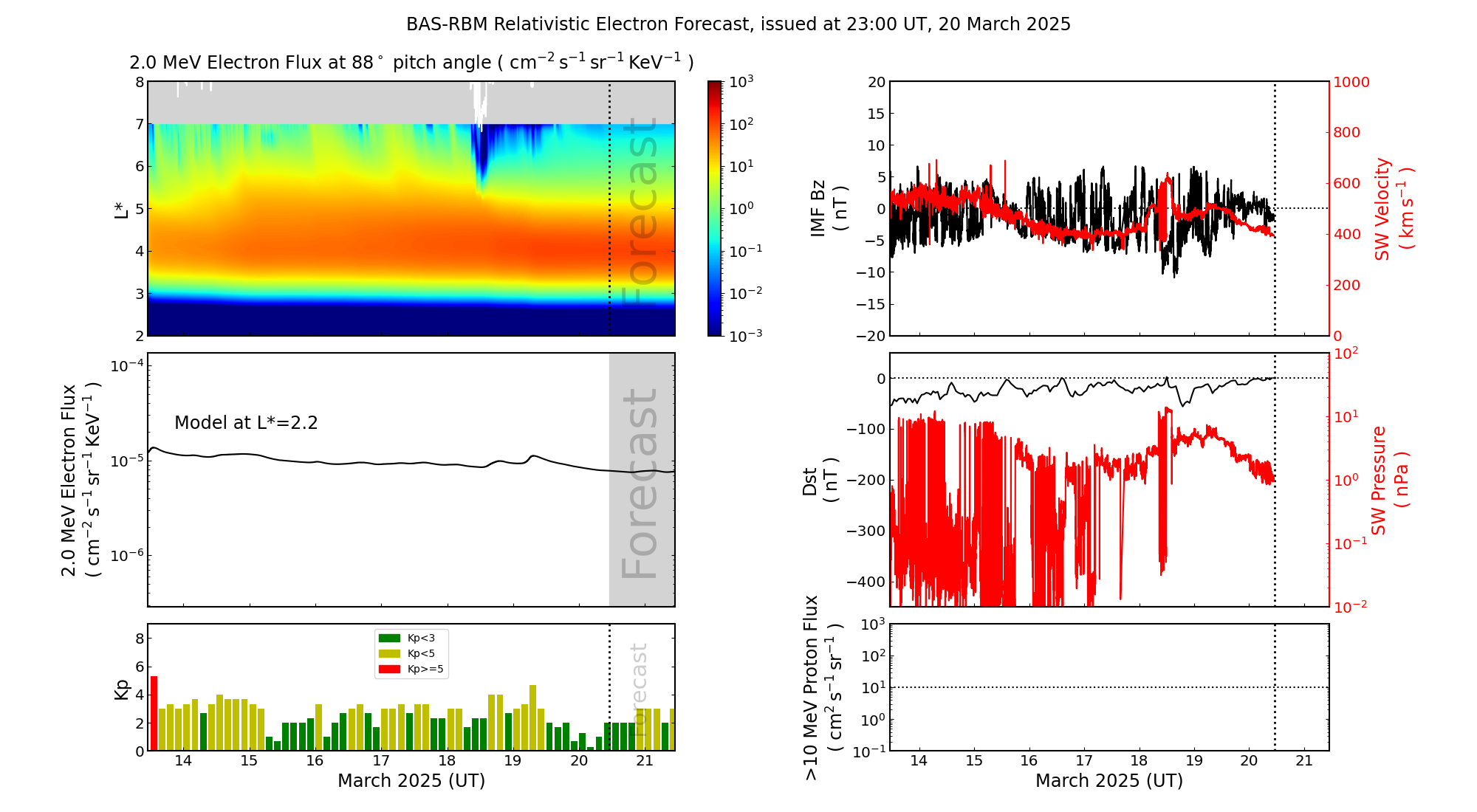Click the red Kp>=5 legend swatch
The height and width of the screenshot is (812, 1477).
(388, 669)
